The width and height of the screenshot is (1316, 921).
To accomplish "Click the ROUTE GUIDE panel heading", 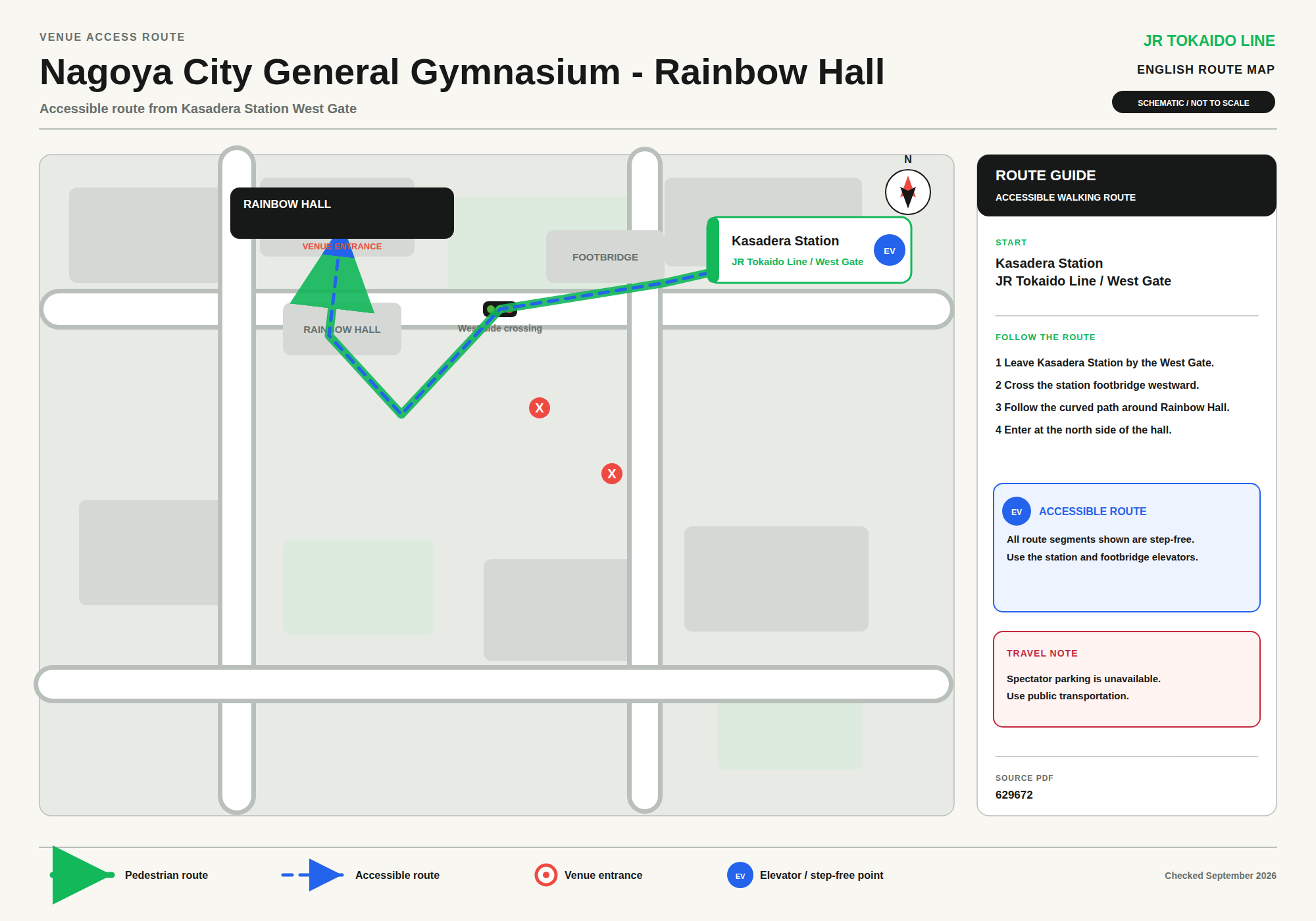I will [1046, 176].
